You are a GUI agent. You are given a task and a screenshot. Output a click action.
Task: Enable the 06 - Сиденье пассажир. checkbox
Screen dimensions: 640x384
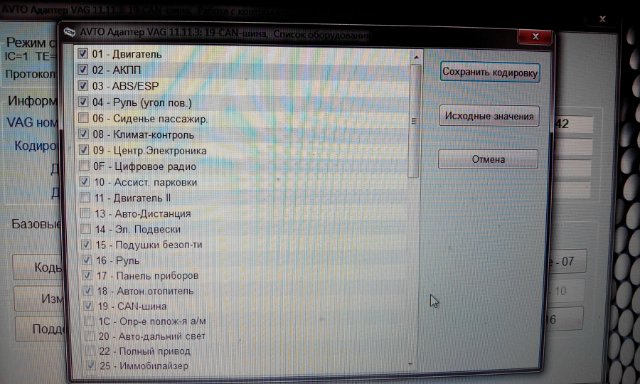click(x=83, y=118)
